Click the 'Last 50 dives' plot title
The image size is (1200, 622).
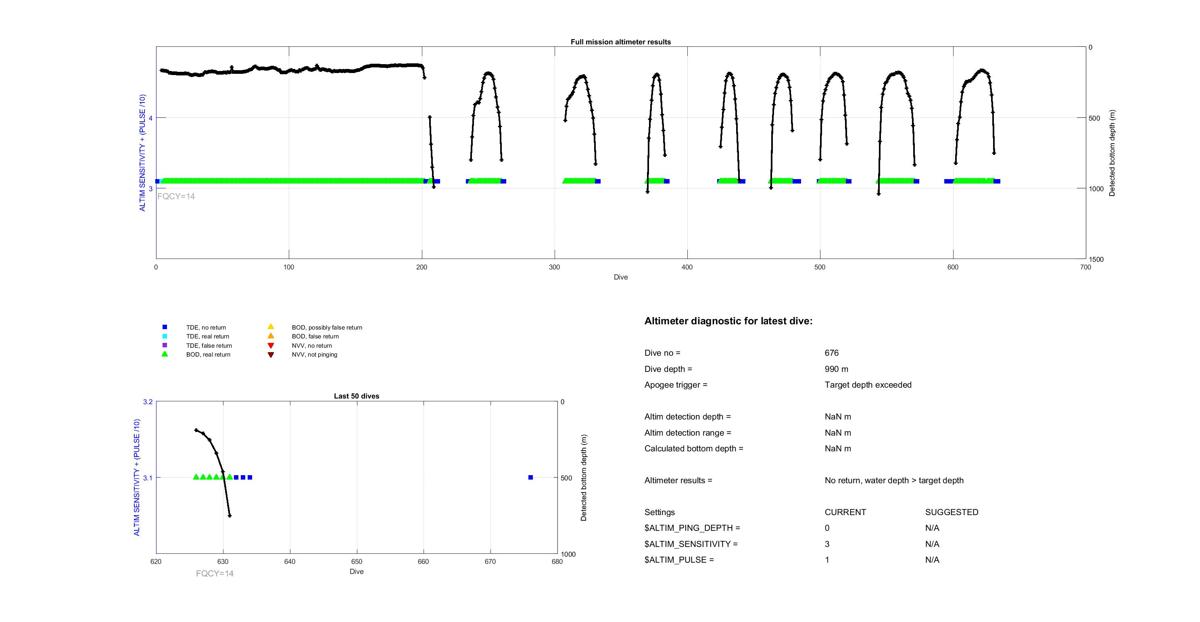click(x=356, y=396)
